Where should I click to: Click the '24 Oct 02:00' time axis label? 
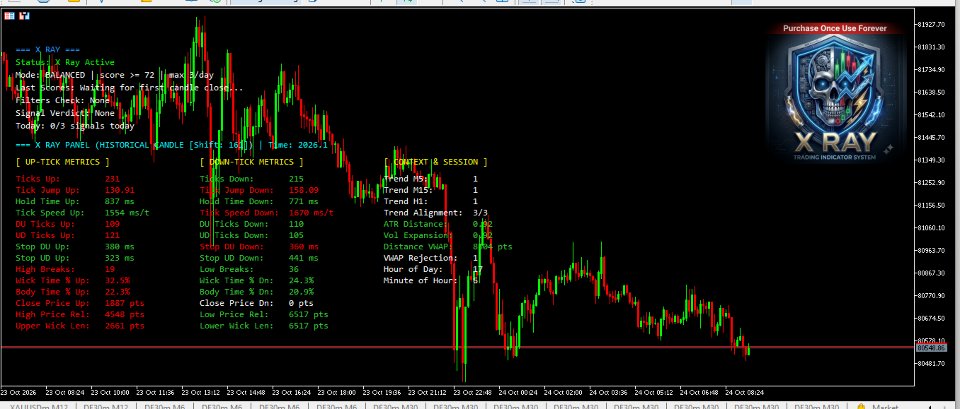[x=563, y=392]
